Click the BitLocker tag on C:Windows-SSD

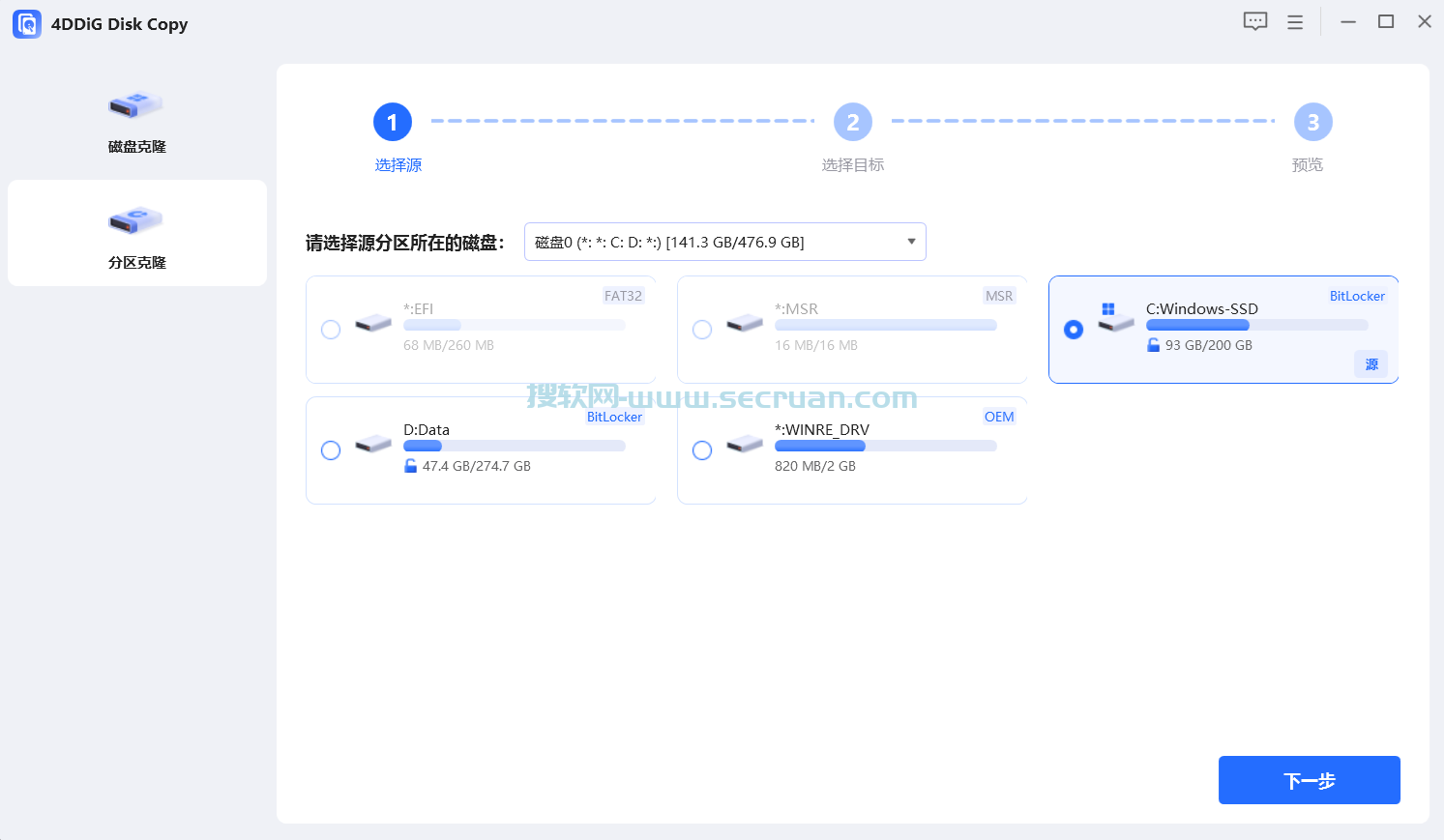pos(1357,296)
